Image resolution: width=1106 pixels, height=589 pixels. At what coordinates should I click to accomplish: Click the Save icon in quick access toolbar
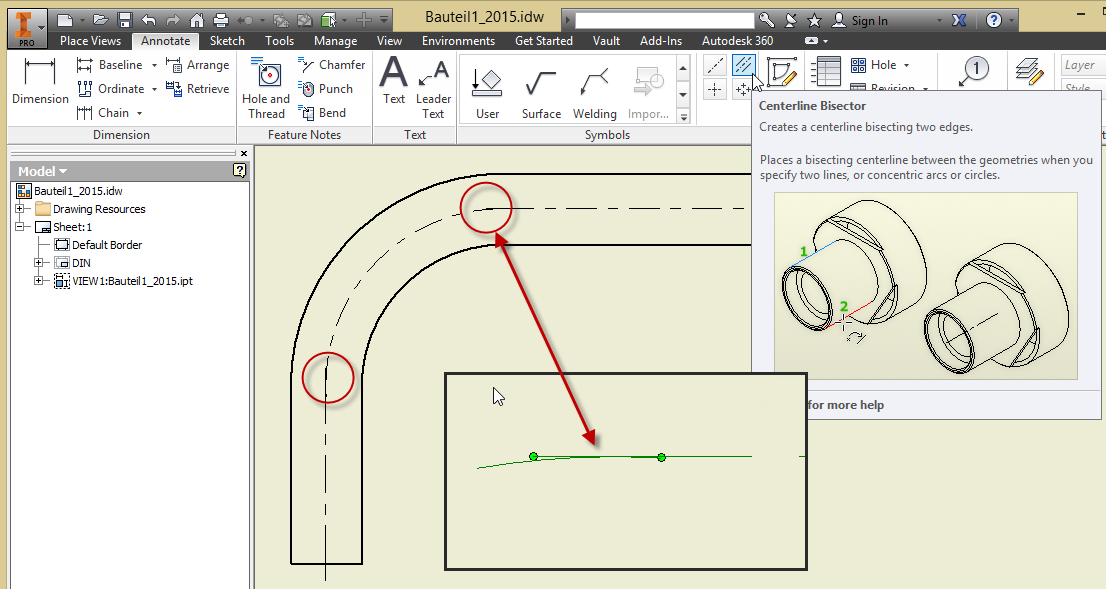tap(125, 20)
